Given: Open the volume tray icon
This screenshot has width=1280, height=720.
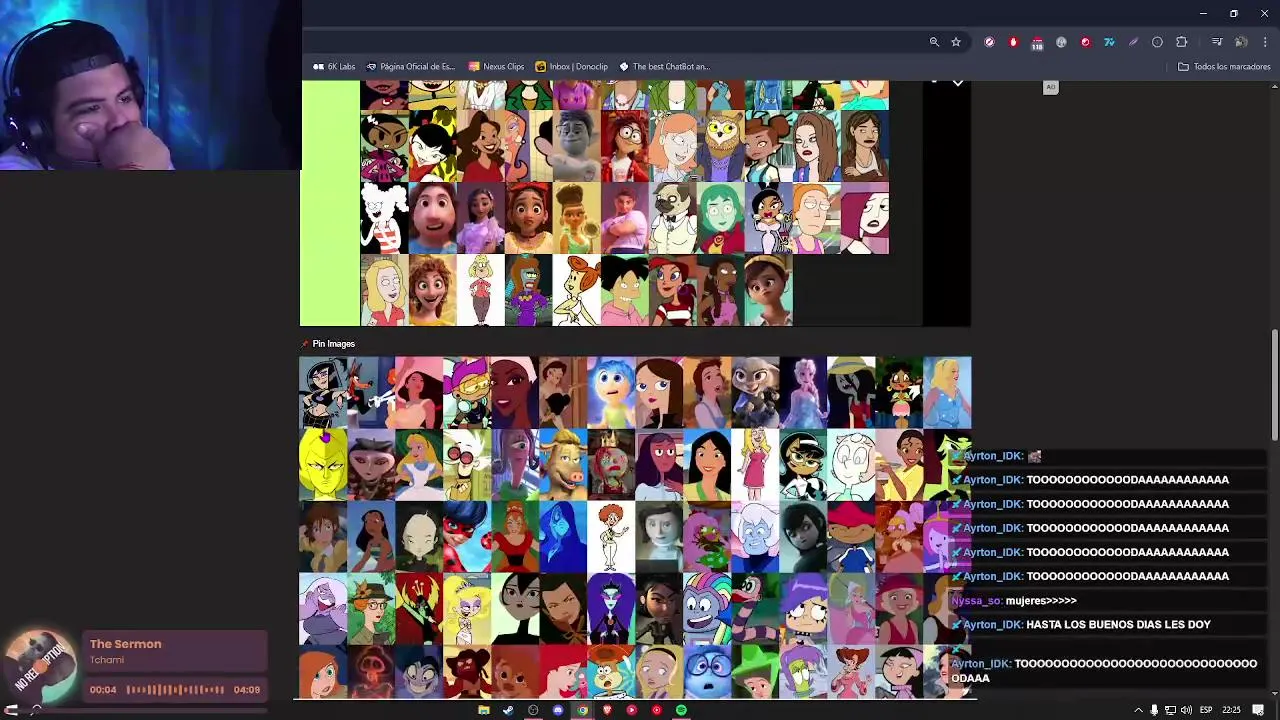Looking at the screenshot, I should (1186, 710).
